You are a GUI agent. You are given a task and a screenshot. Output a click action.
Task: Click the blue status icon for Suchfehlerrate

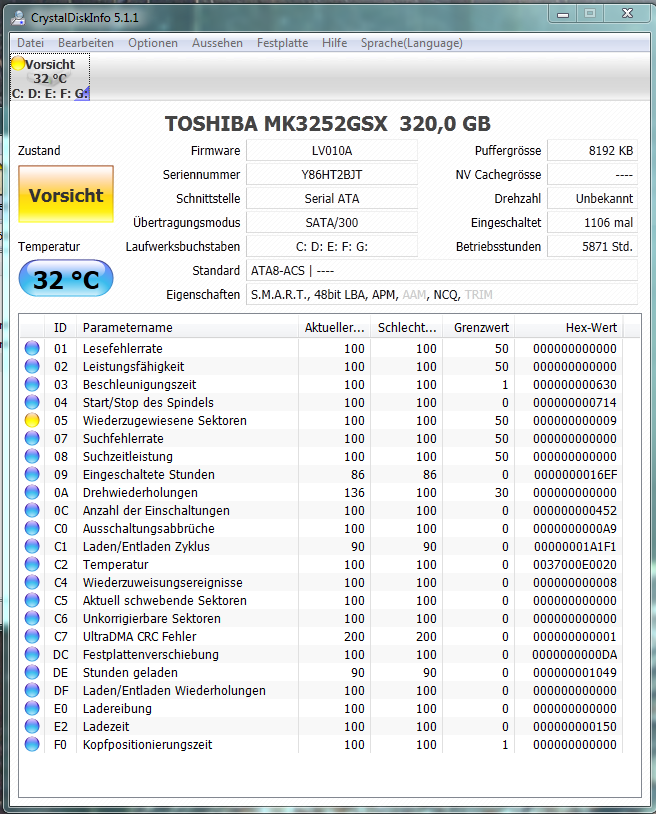(32, 438)
